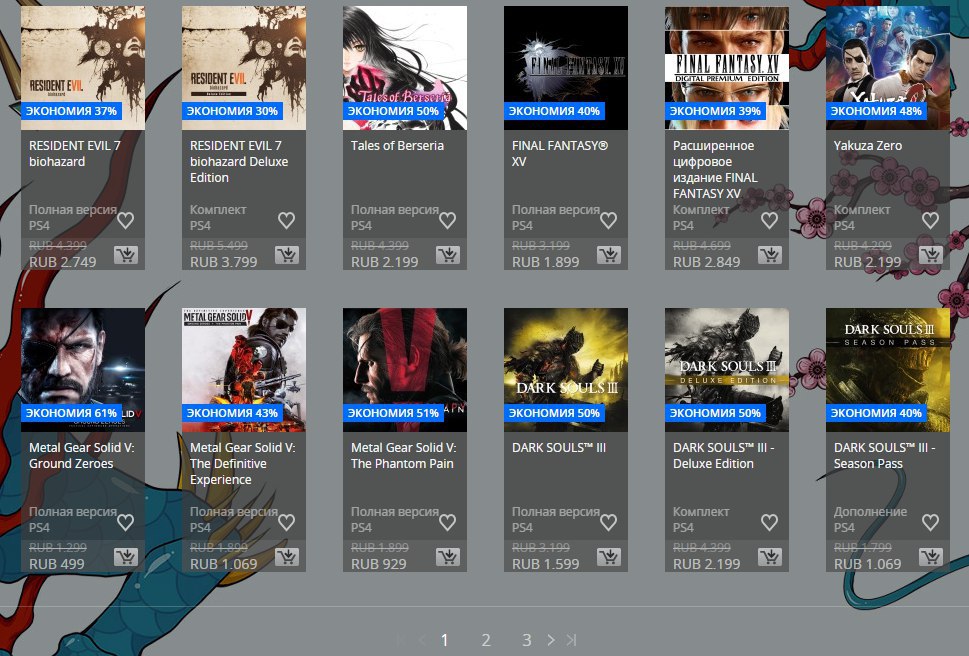
Task: Open Tales of Berseria title link
Action: click(397, 146)
